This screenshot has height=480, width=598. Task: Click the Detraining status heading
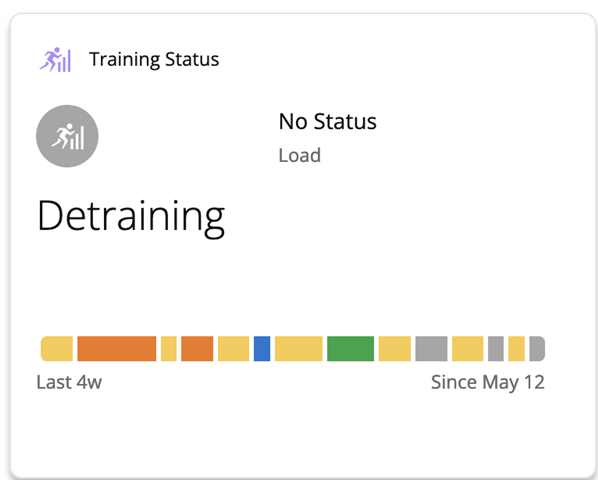pos(131,217)
